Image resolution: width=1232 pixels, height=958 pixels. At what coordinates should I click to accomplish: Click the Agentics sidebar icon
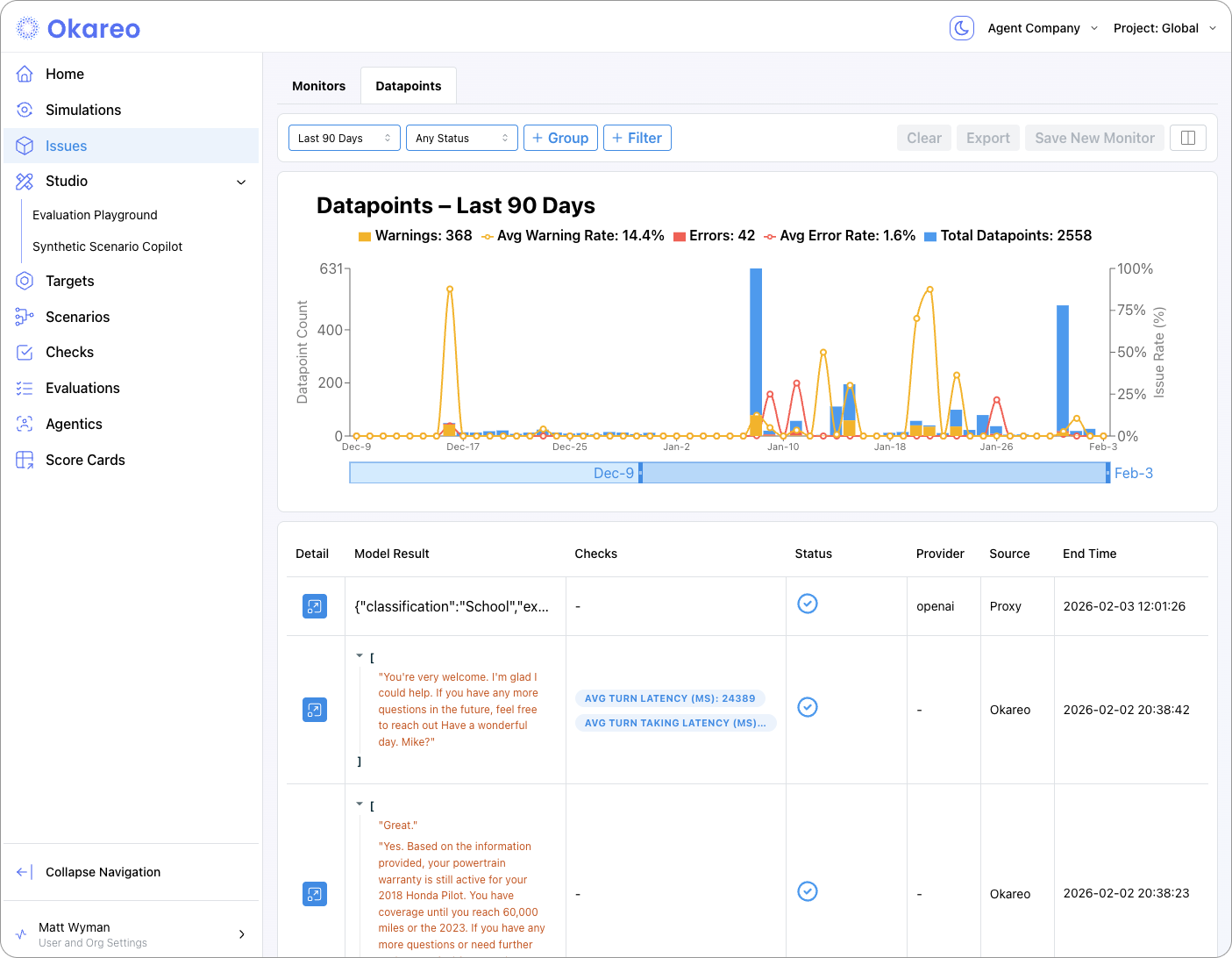click(25, 424)
